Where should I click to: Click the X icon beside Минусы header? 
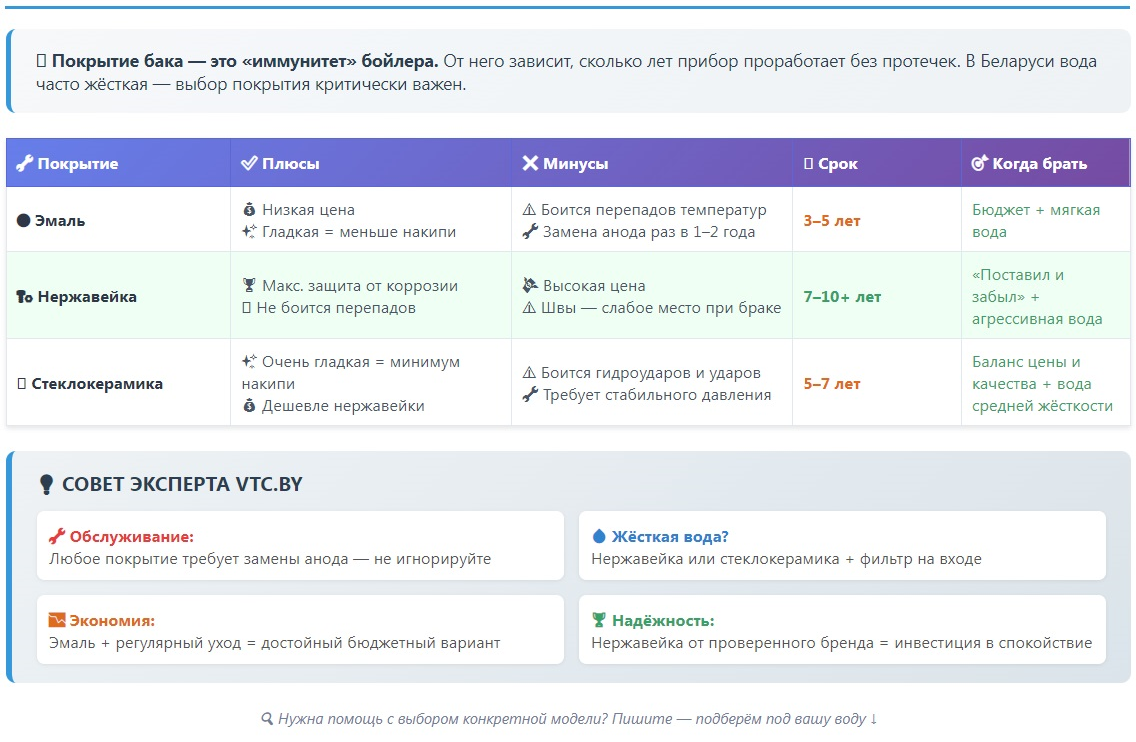pyautogui.click(x=530, y=164)
